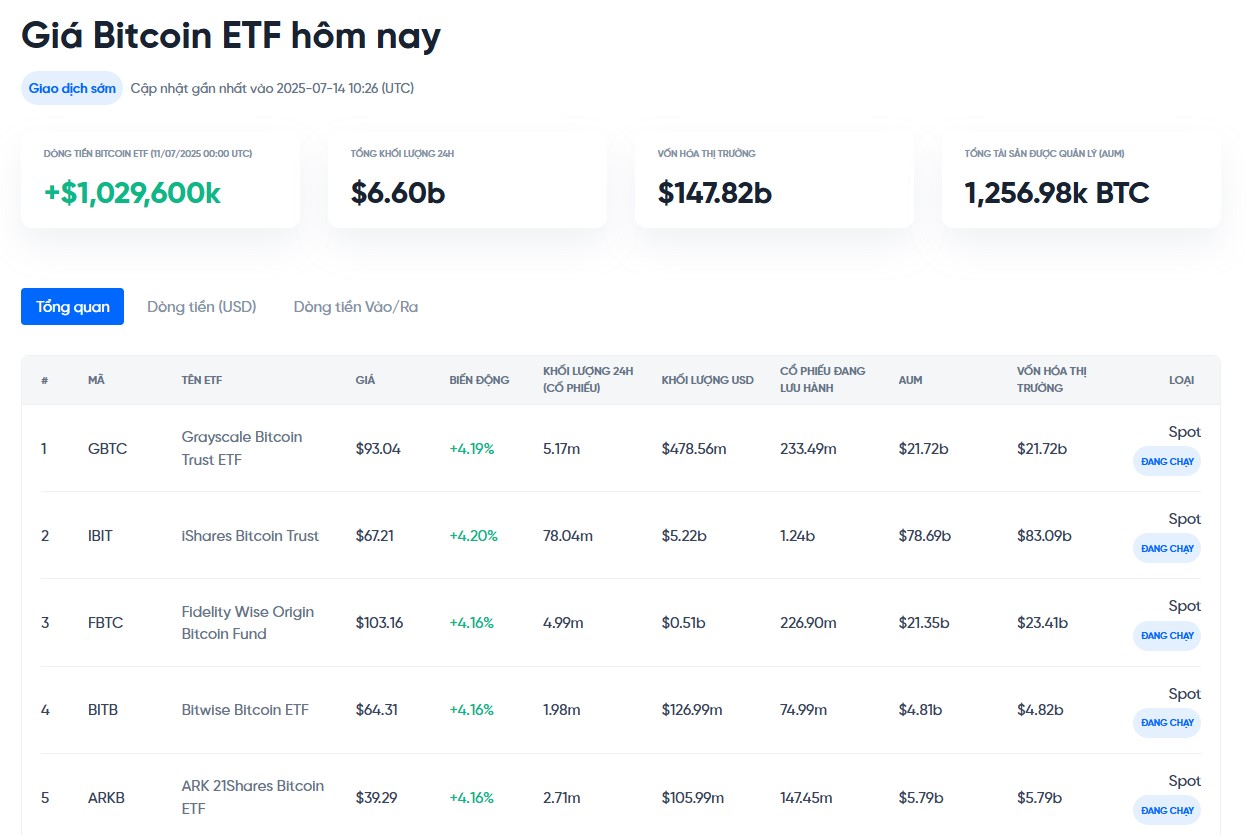Open ARK 21Shares Bitcoin ETF link
The image size is (1246, 835).
click(253, 797)
